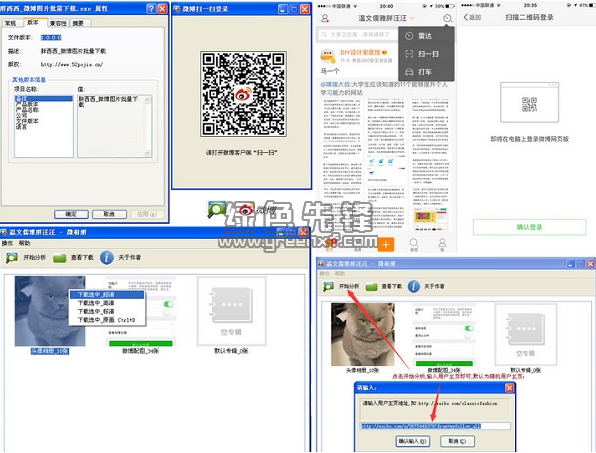Open the 操作 menu in context-menu album window

pos(7,243)
